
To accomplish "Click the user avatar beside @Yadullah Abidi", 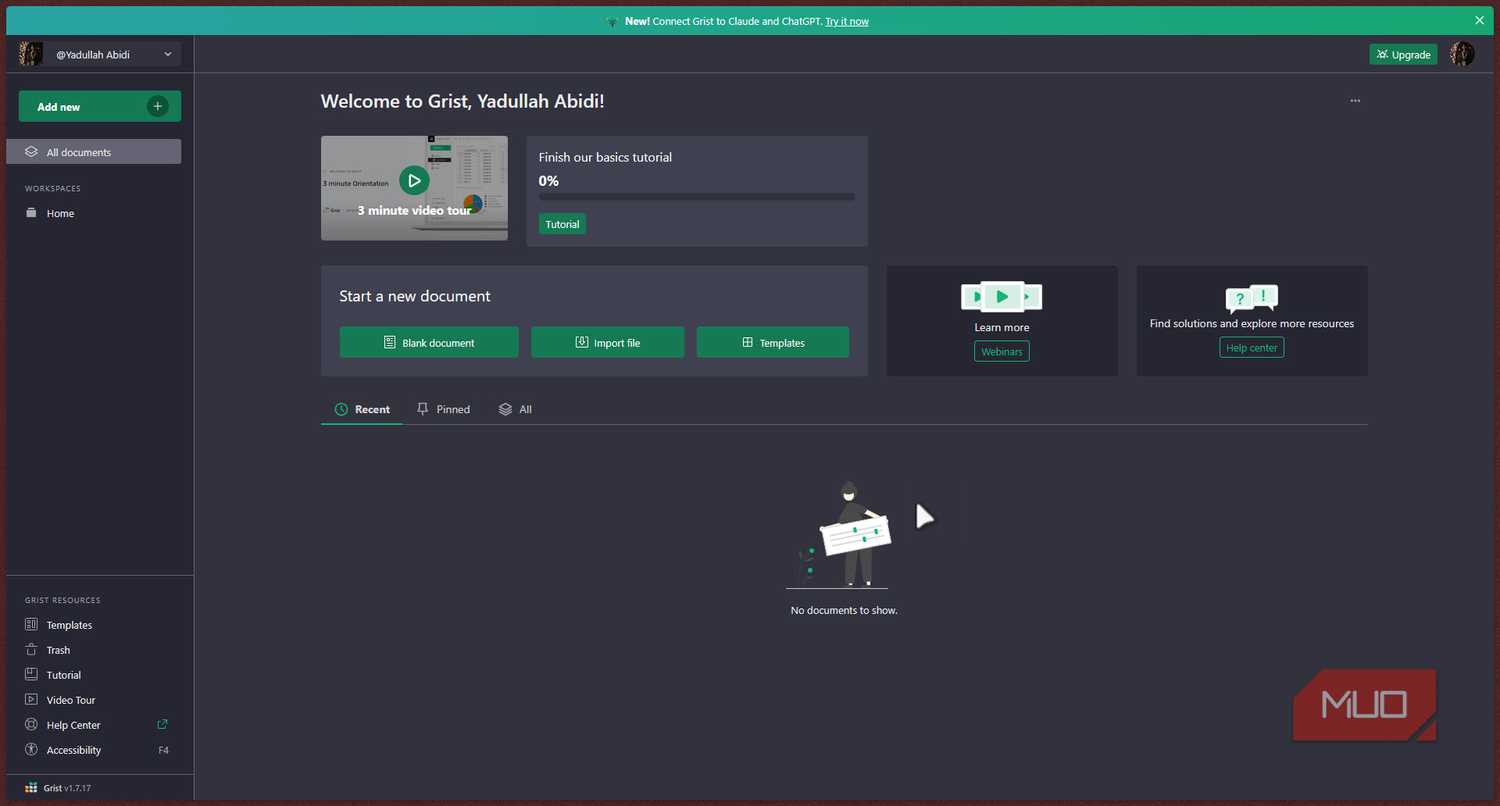I will pyautogui.click(x=30, y=54).
